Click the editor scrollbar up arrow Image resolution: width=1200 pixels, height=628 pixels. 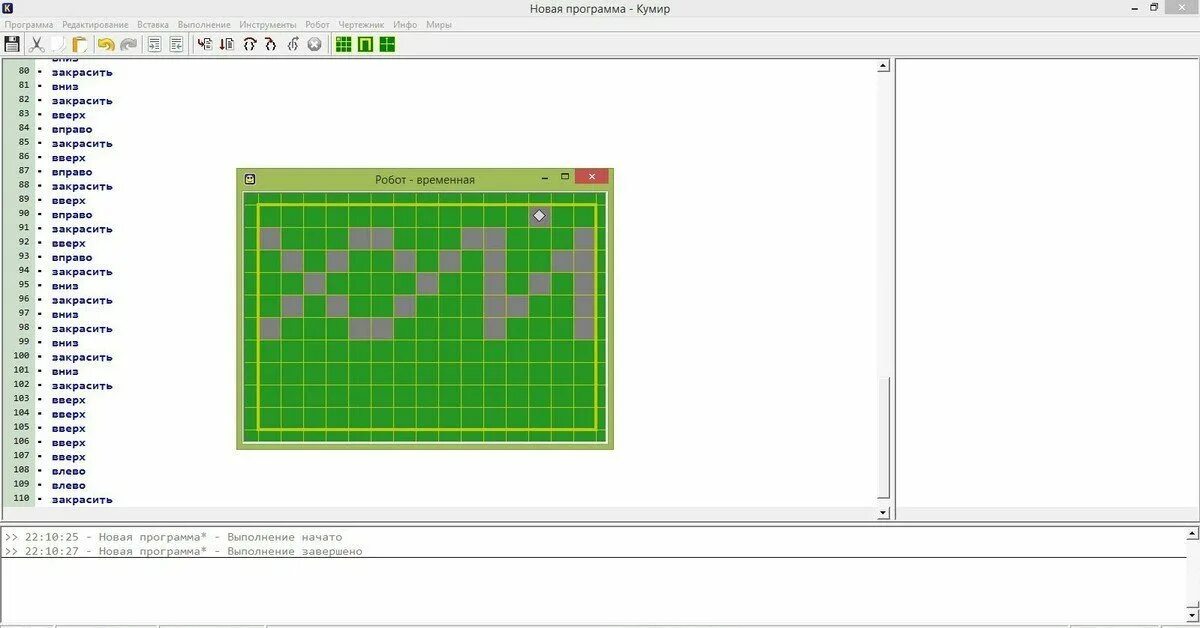click(883, 67)
